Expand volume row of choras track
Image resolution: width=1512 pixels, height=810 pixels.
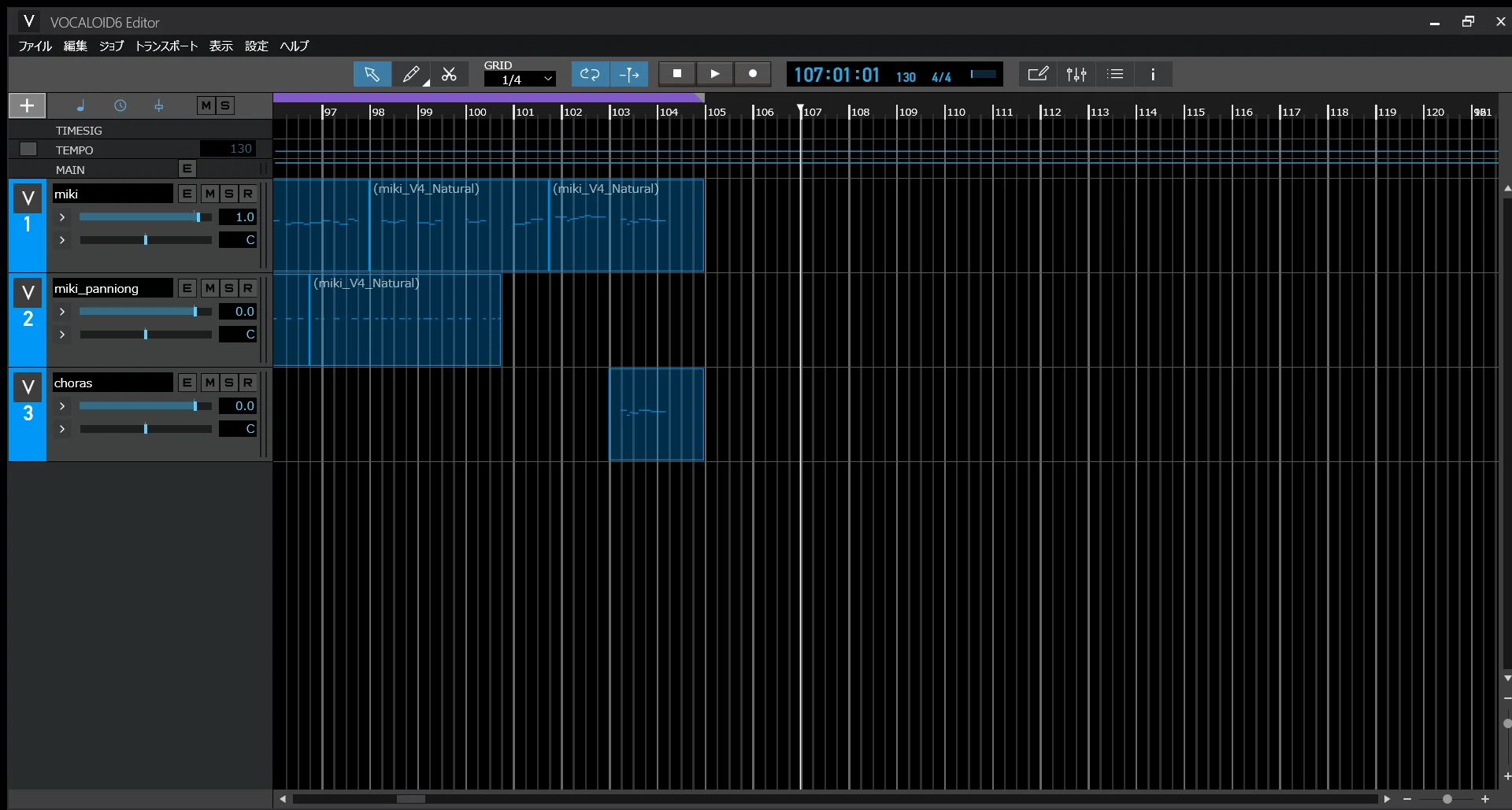62,406
